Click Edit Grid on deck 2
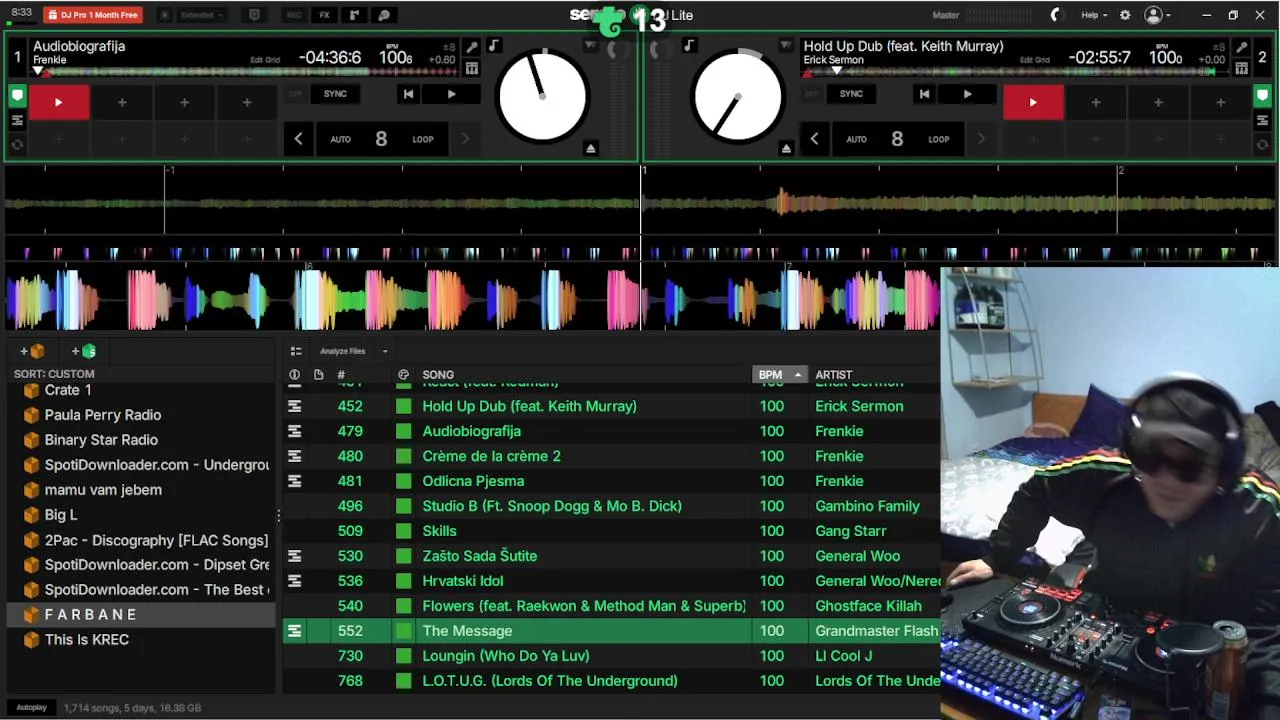Viewport: 1280px width, 720px height. tap(1035, 60)
